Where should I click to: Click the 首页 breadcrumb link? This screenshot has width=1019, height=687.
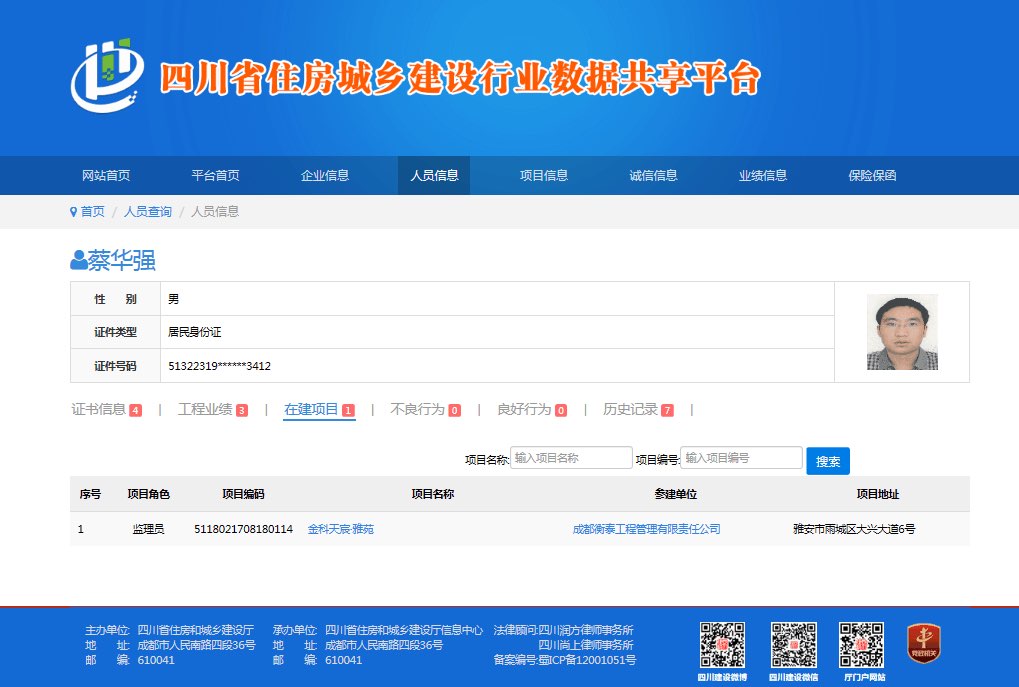92,212
